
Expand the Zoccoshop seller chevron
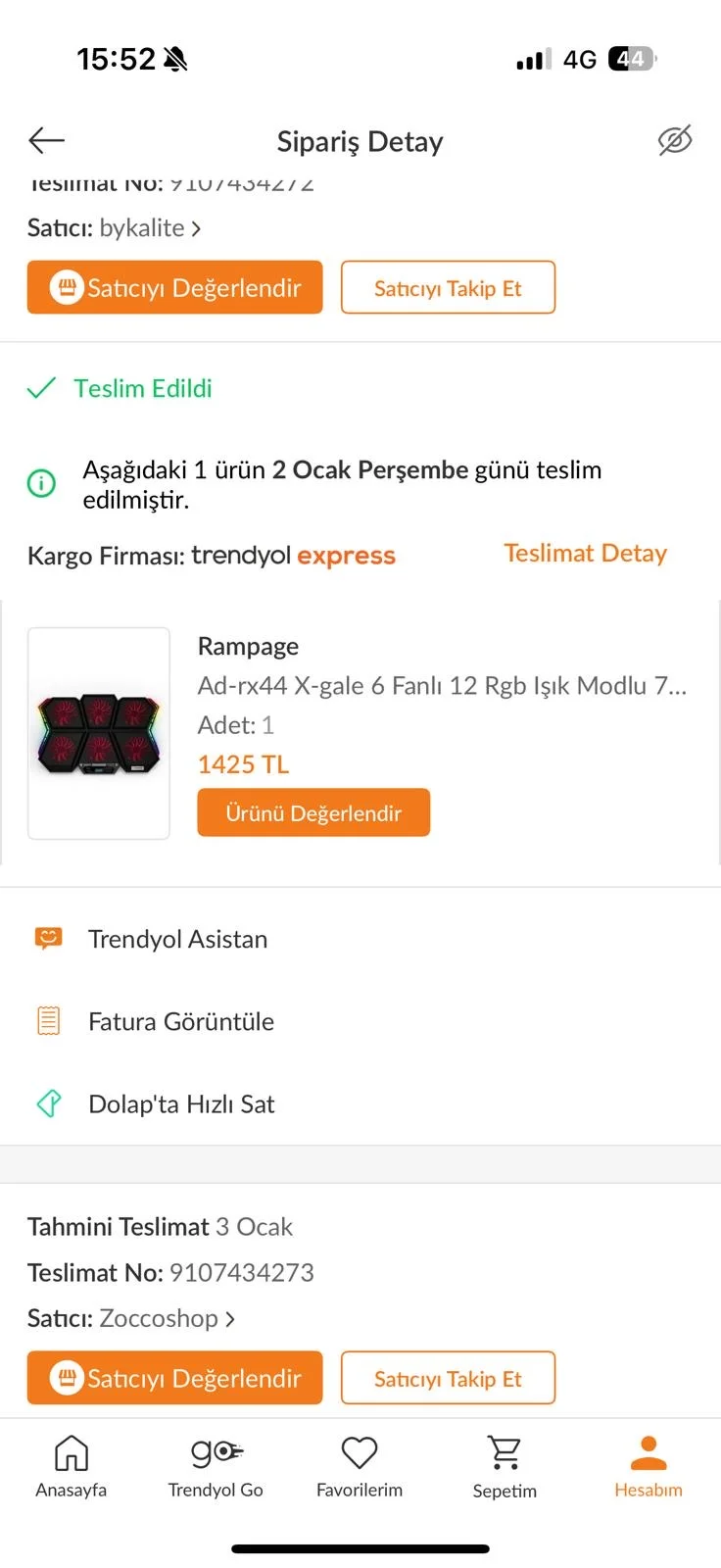point(230,1319)
